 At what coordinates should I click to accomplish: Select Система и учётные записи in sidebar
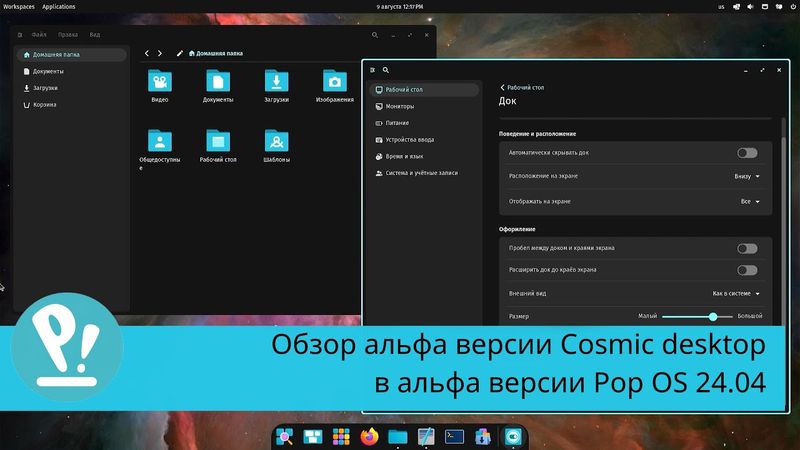point(424,173)
